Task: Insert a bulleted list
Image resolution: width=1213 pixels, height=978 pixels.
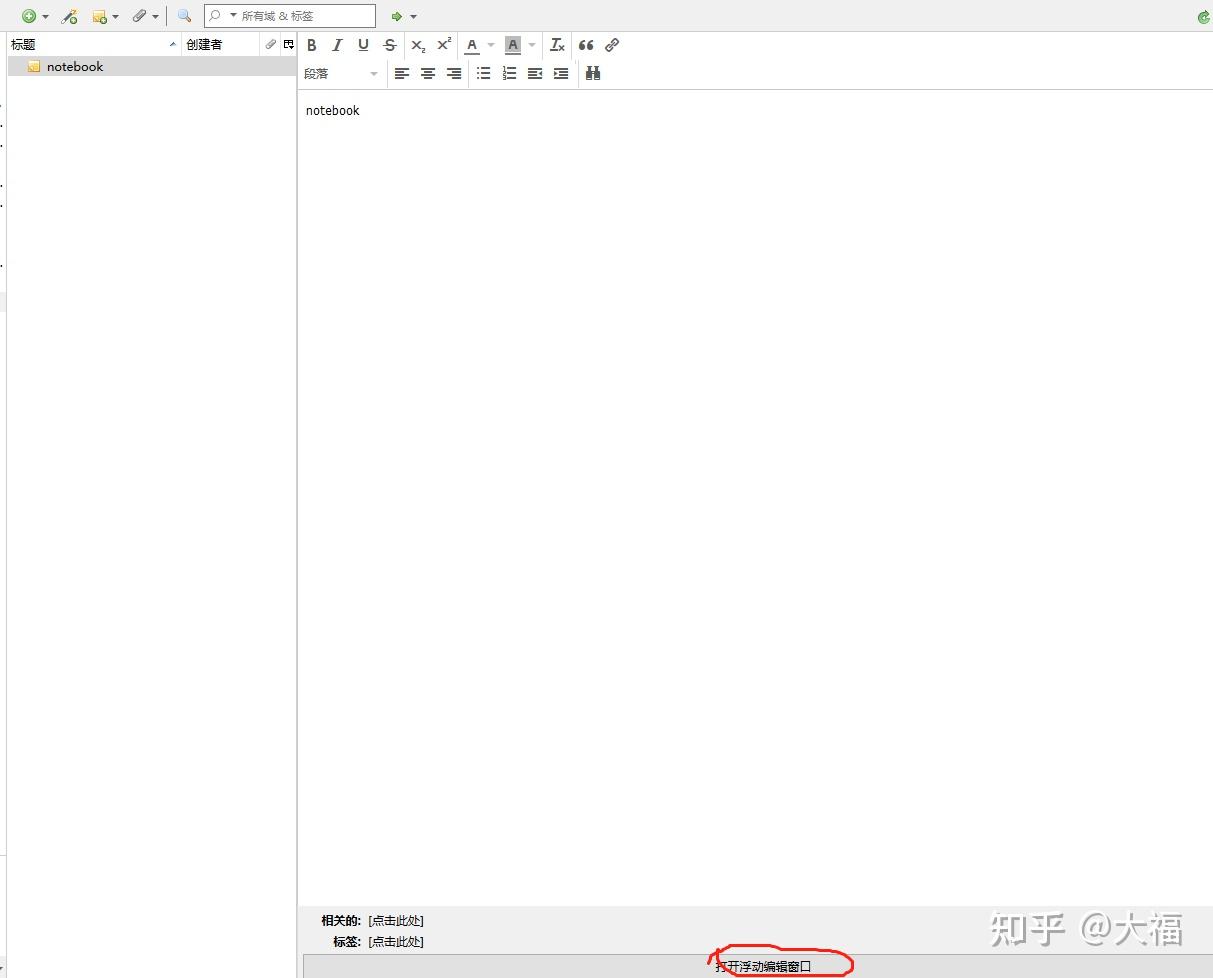Action: (483, 73)
